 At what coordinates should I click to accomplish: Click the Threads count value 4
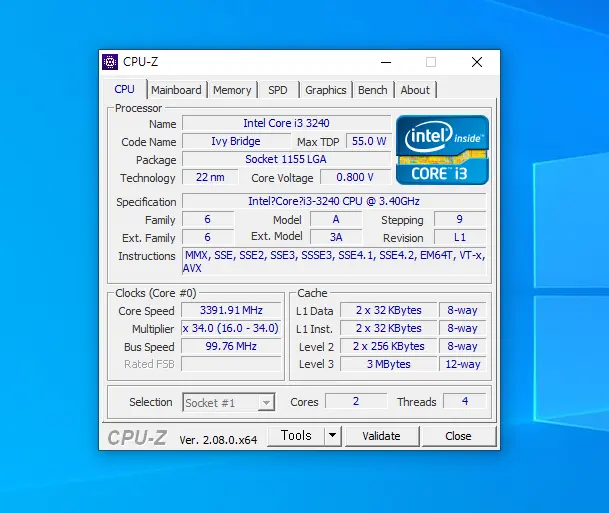coord(465,401)
